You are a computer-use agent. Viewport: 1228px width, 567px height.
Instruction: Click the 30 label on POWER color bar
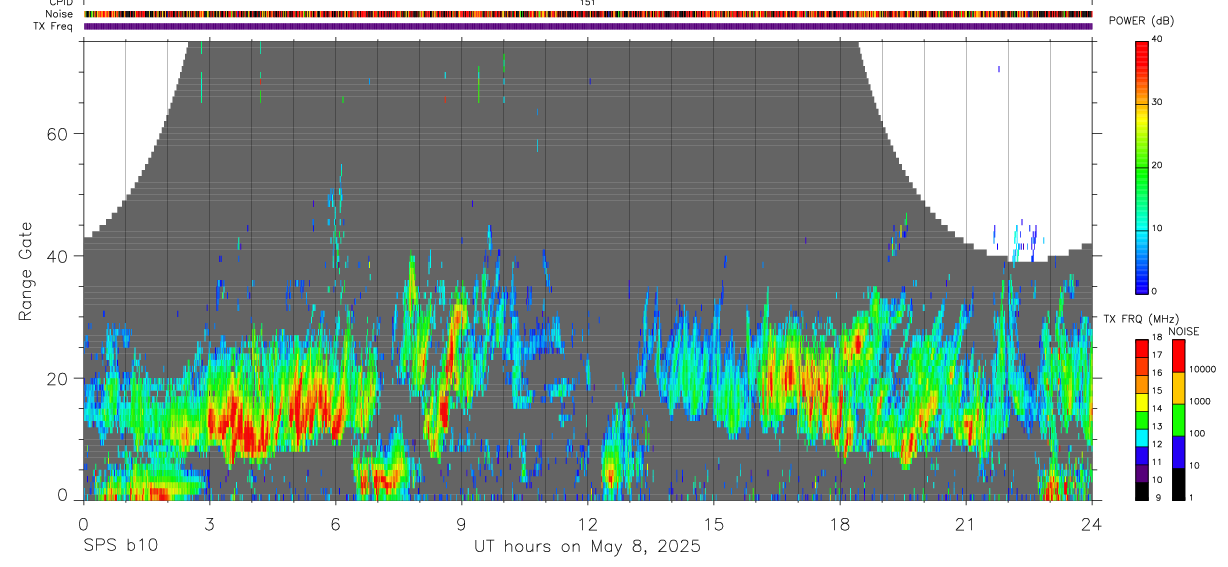click(x=1158, y=102)
